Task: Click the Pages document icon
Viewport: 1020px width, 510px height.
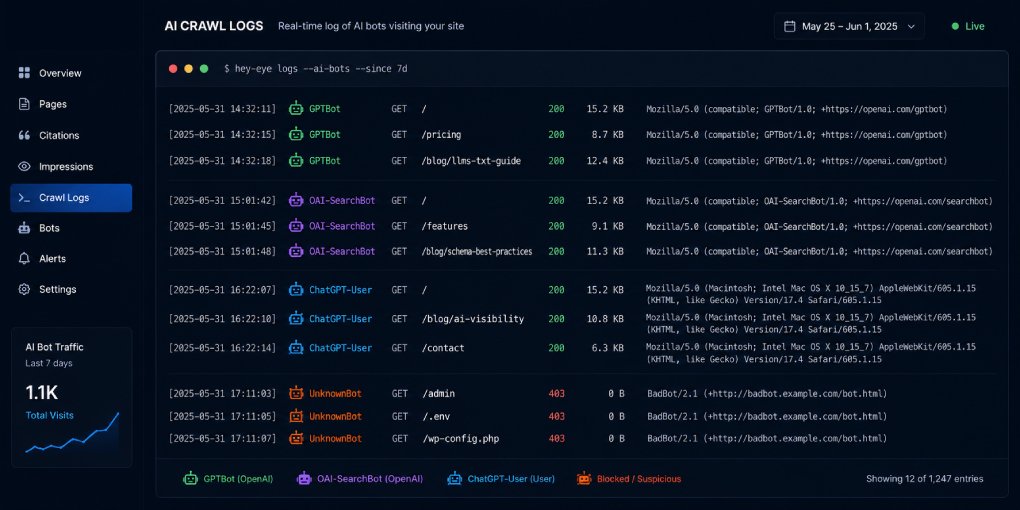Action: coord(24,104)
